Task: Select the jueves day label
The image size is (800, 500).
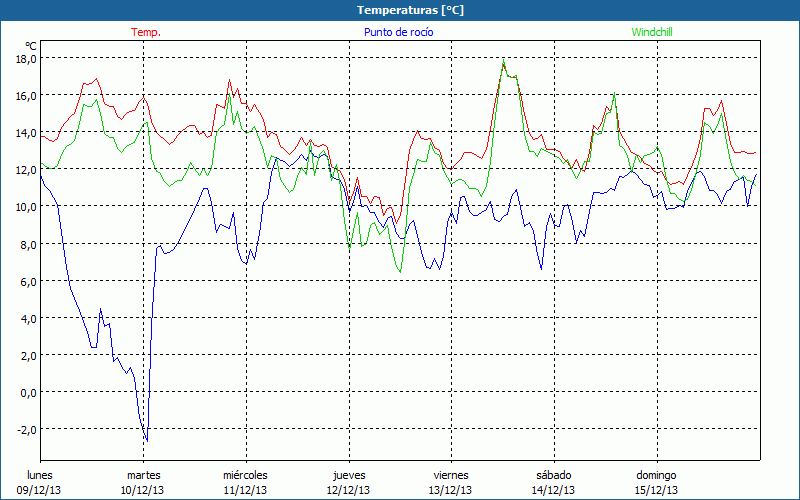Action: (x=348, y=475)
